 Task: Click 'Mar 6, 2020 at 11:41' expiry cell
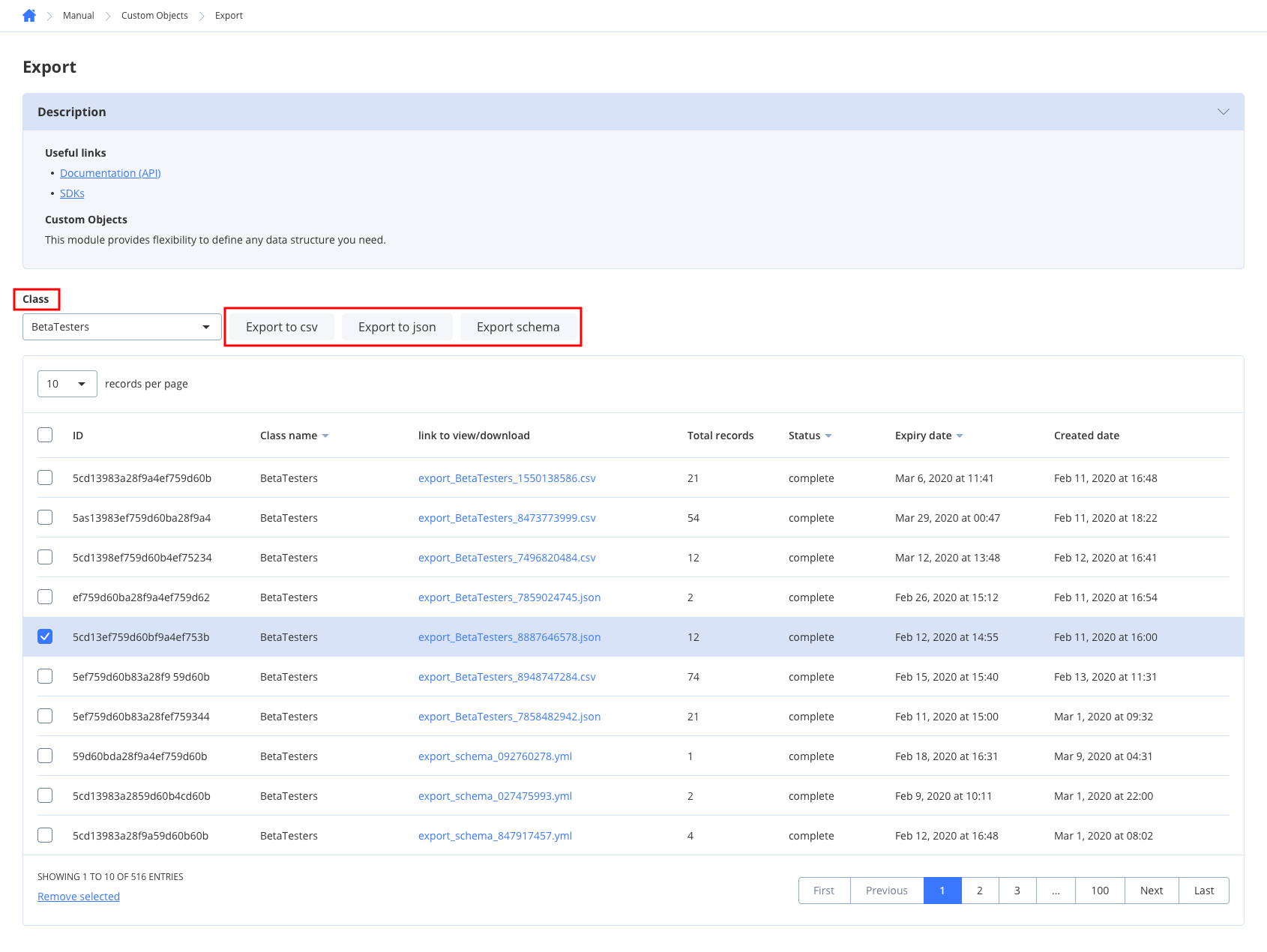click(945, 478)
